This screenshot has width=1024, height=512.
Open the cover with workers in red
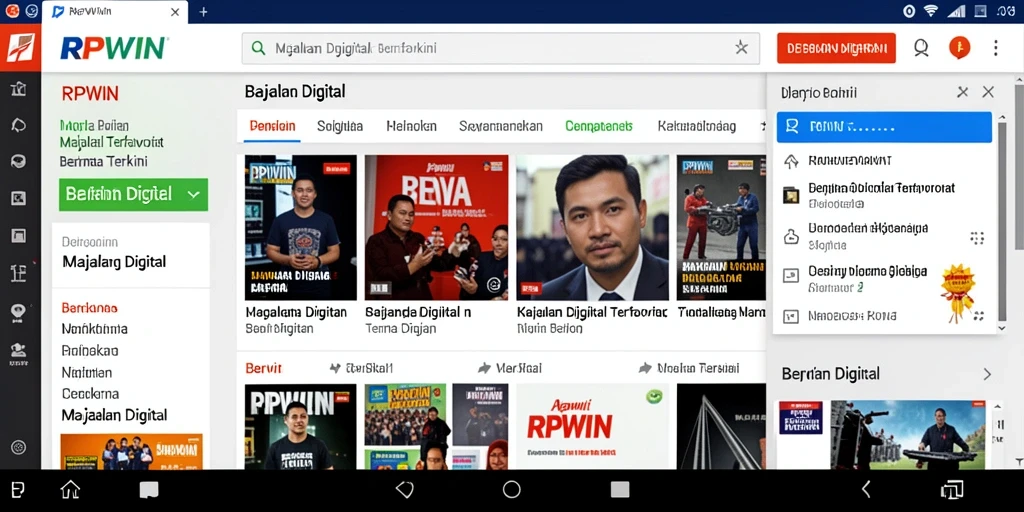coord(721,227)
